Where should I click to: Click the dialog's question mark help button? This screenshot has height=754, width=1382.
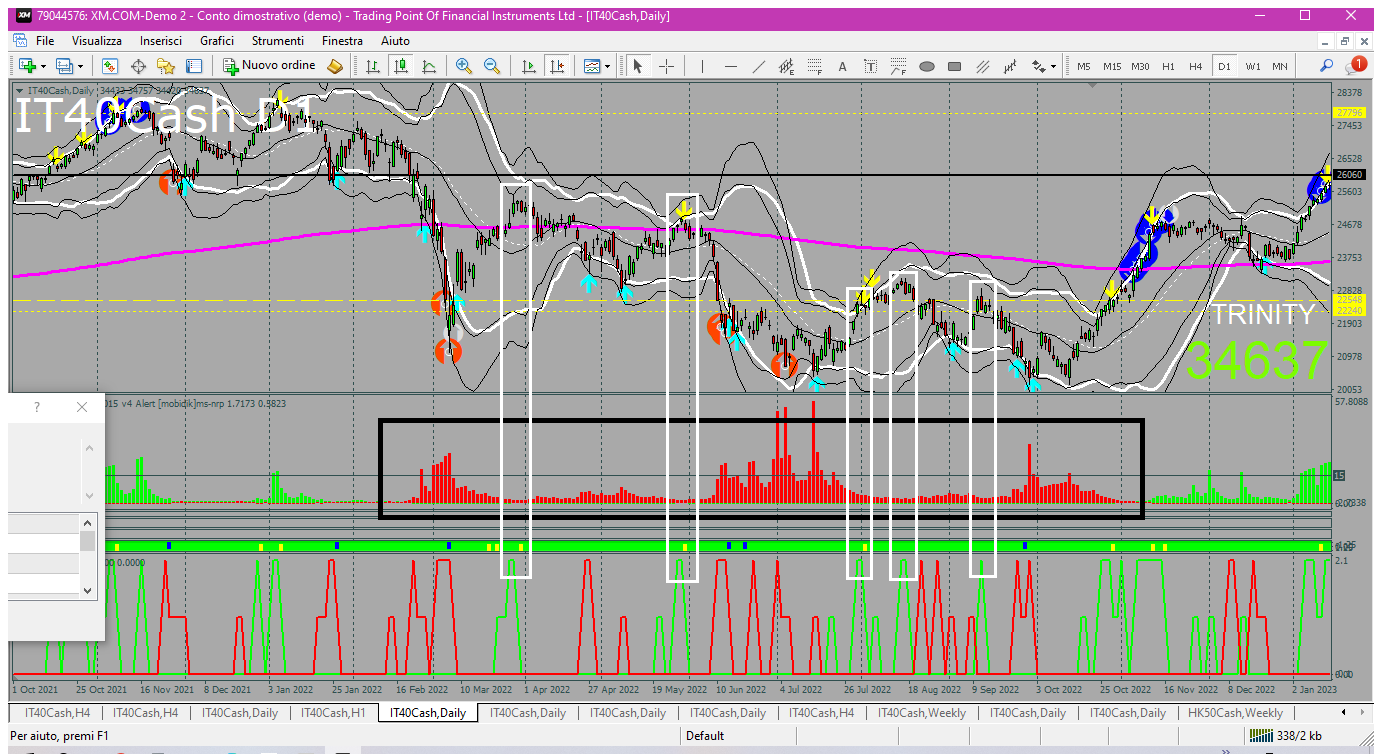point(37,407)
